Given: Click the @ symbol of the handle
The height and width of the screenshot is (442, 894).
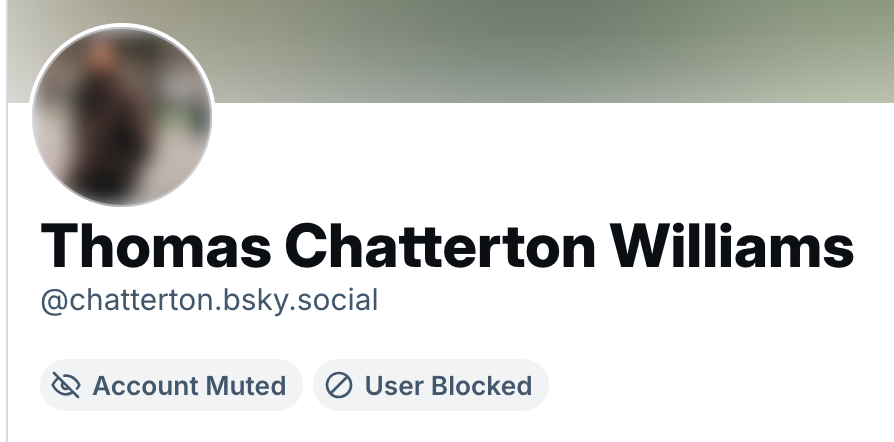Looking at the screenshot, I should click(x=55, y=302).
